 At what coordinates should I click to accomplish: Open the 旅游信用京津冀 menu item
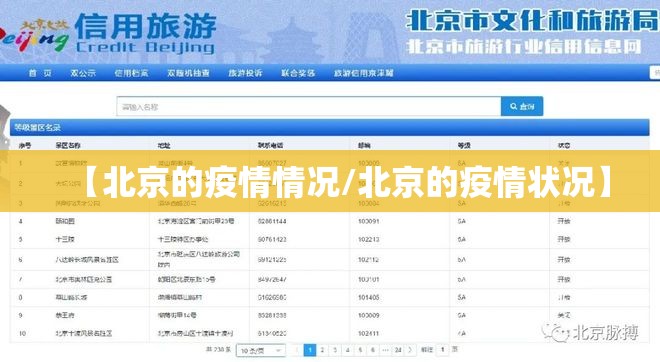[x=363, y=73]
